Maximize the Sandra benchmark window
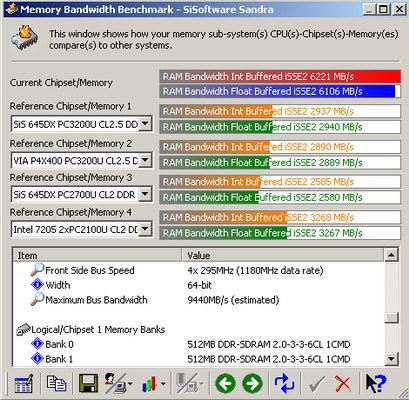Viewport: 409px width, 400px height. pyautogui.click(x=384, y=9)
